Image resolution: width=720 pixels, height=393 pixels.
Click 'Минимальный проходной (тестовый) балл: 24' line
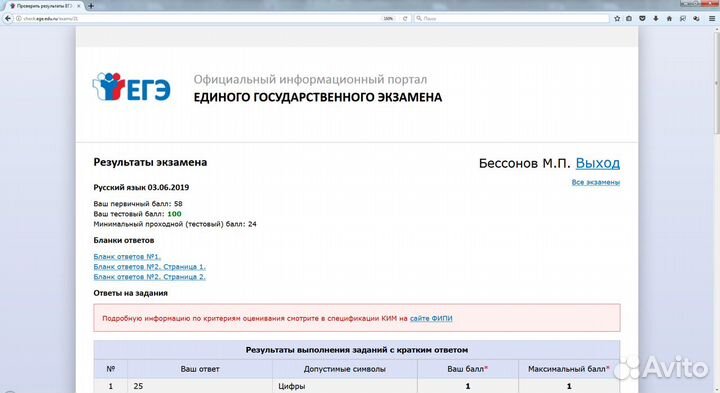(175, 224)
